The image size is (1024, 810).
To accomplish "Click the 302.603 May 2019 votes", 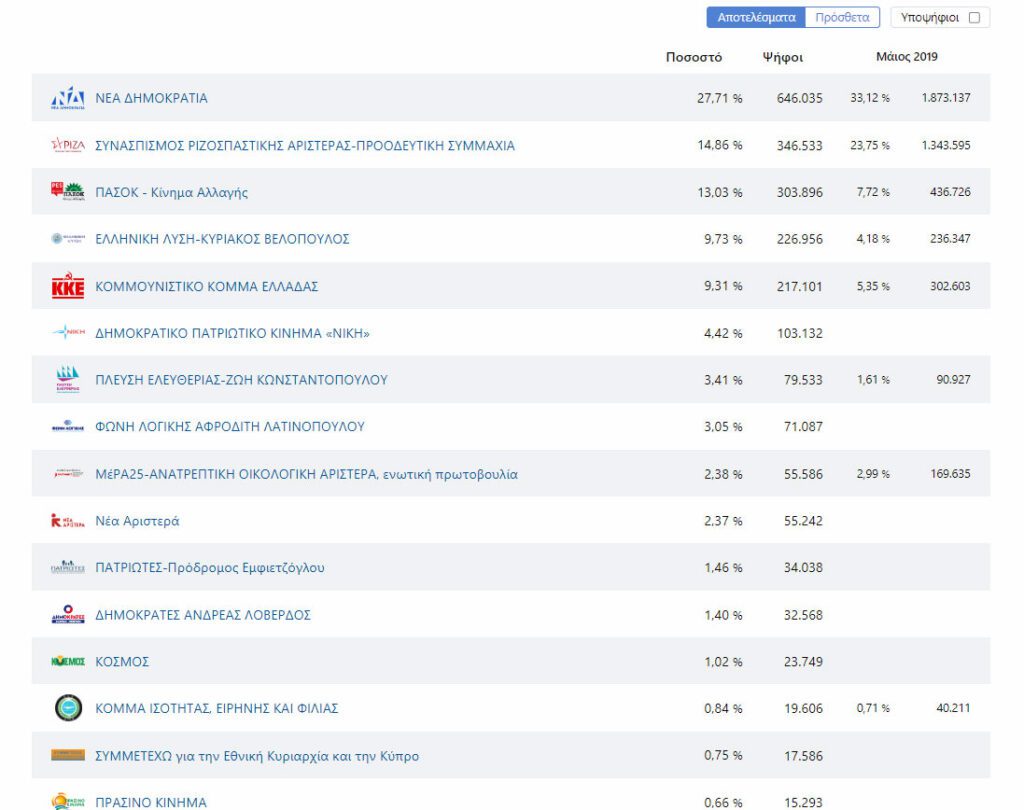I will 950,286.
